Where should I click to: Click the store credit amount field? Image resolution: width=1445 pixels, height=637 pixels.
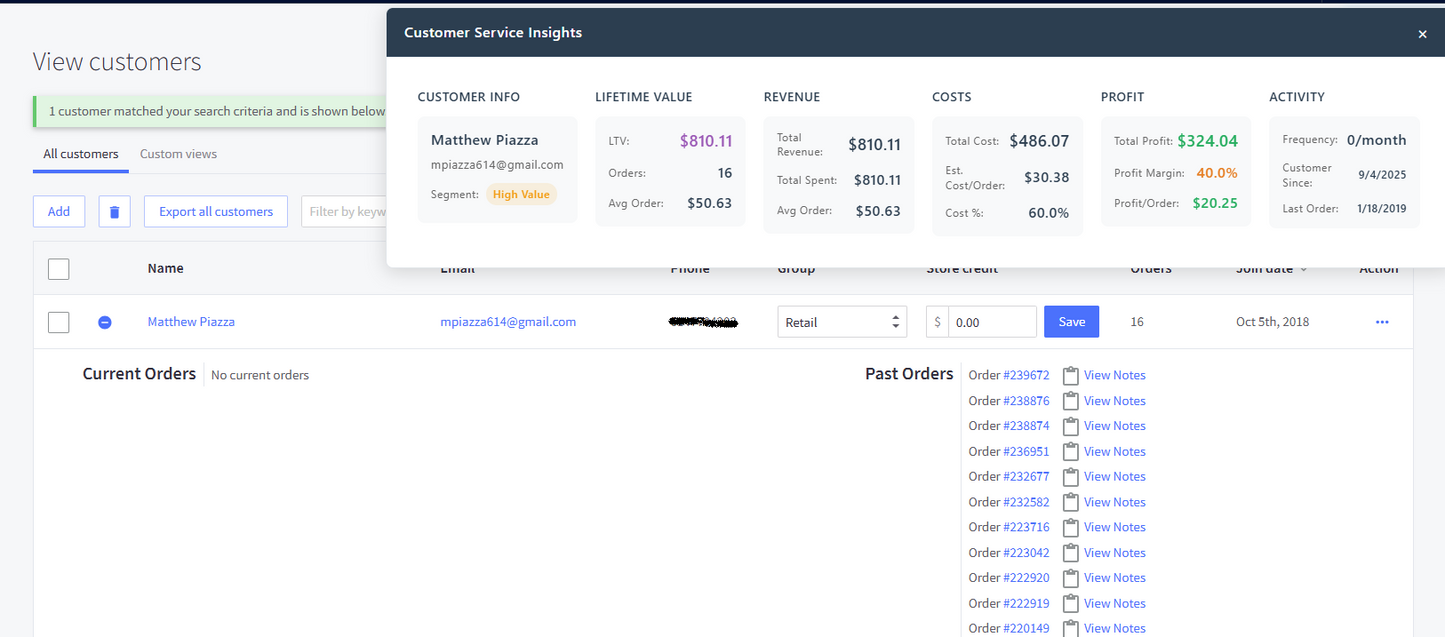[991, 322]
